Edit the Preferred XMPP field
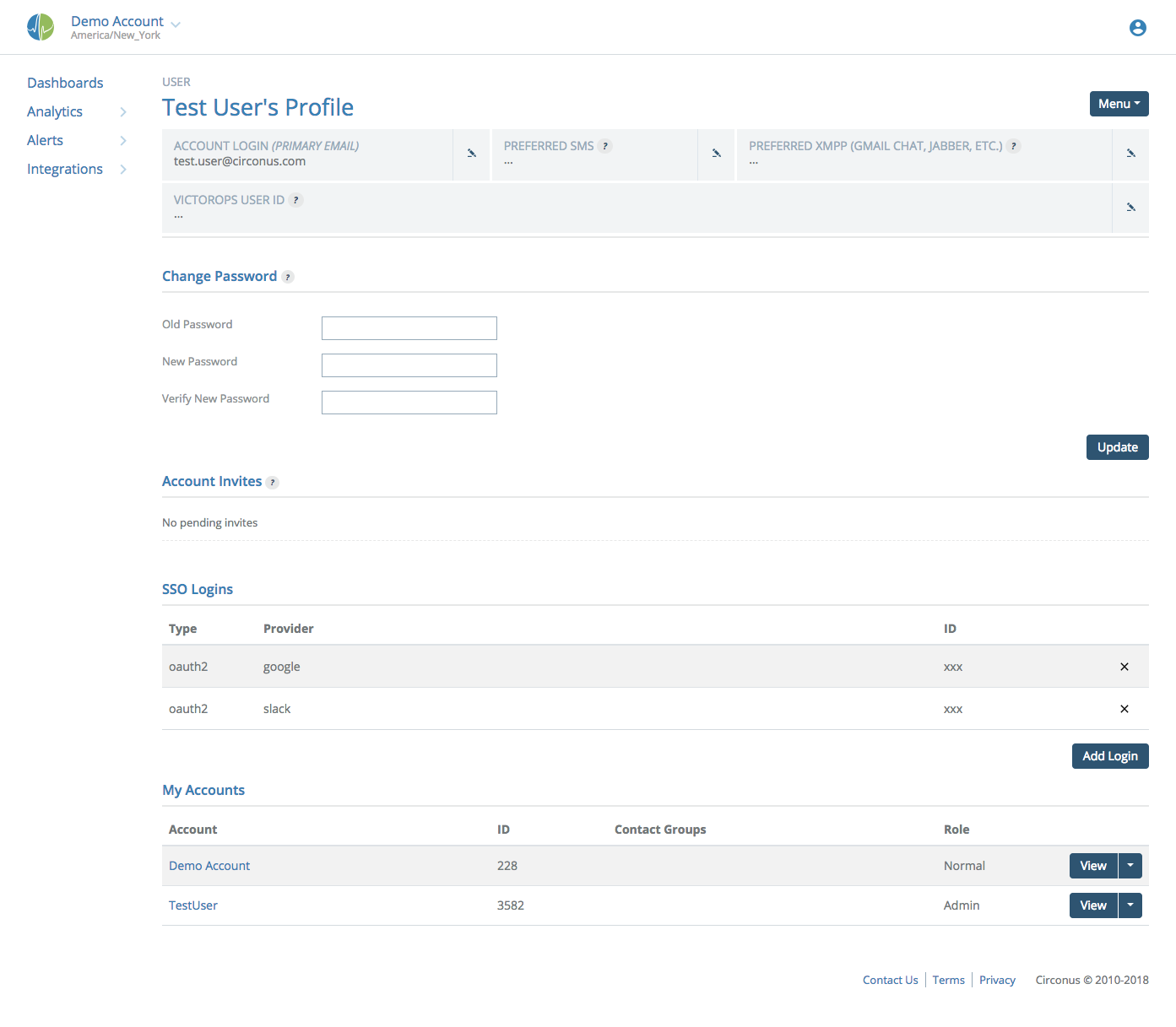 pos(1130,154)
